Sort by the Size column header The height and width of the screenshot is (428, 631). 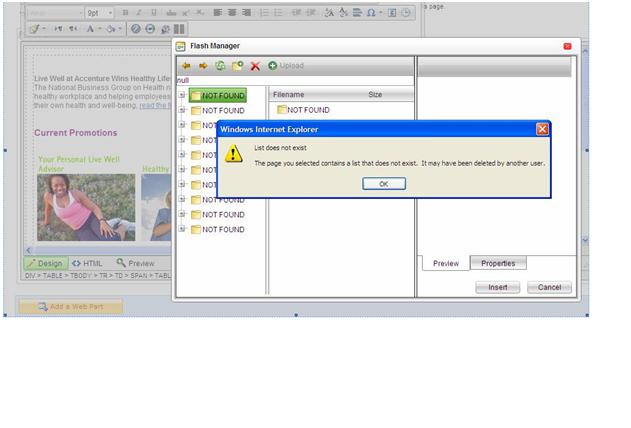(375, 95)
